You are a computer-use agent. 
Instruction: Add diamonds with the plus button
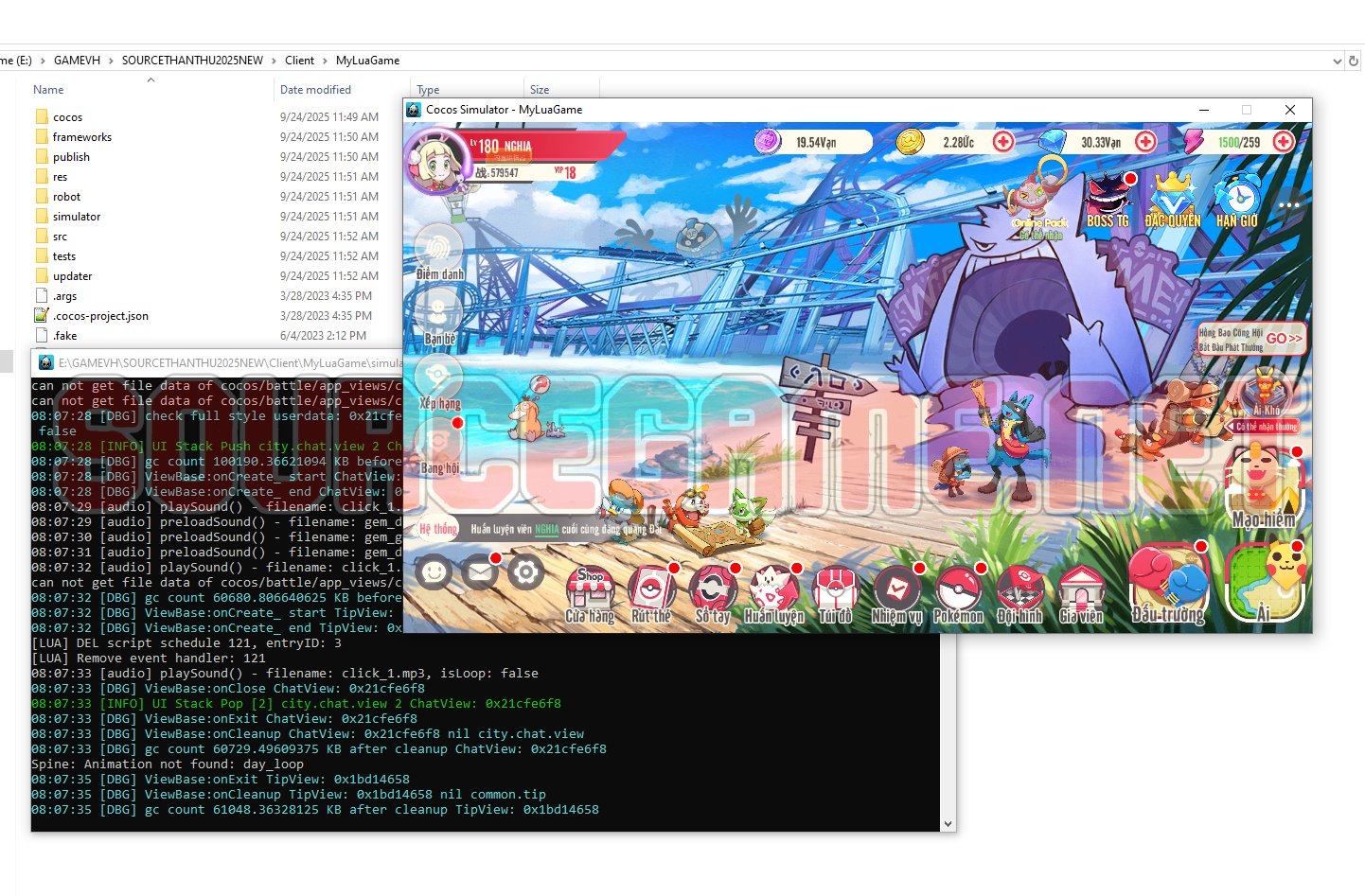[1145, 142]
